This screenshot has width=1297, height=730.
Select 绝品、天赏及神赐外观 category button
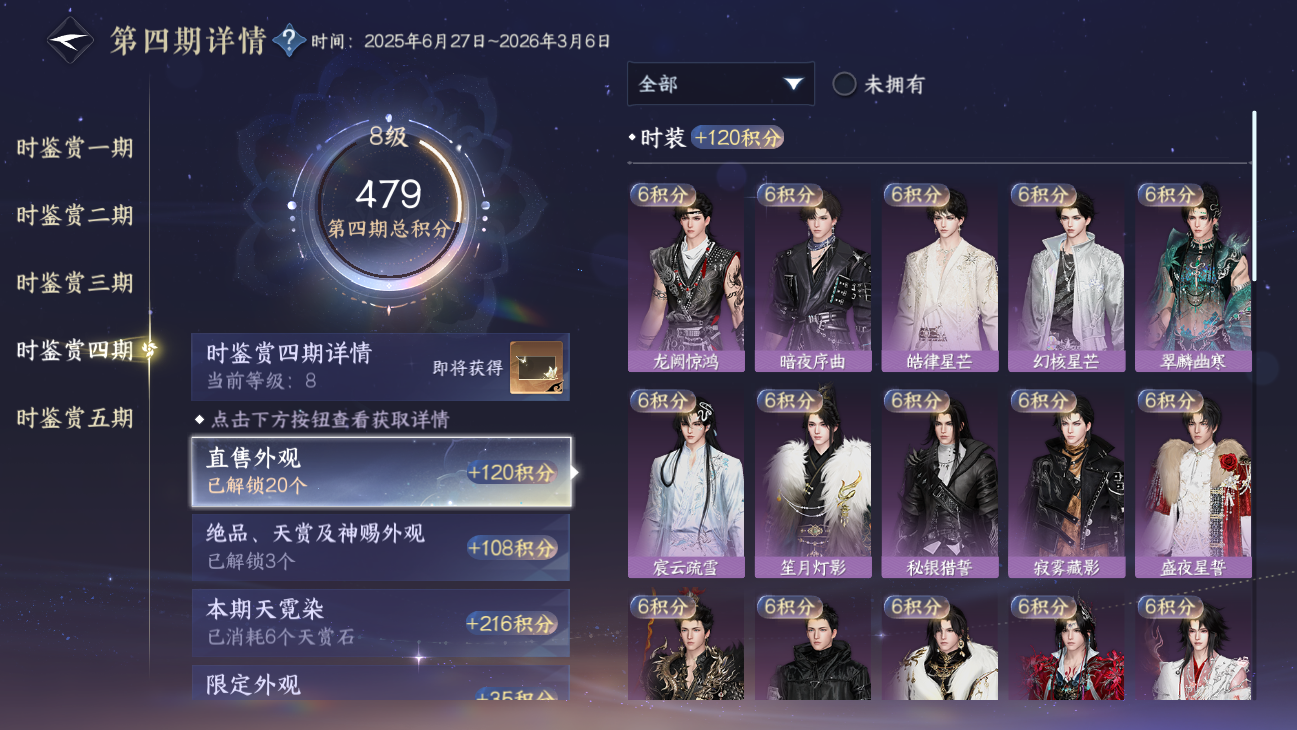pos(381,547)
